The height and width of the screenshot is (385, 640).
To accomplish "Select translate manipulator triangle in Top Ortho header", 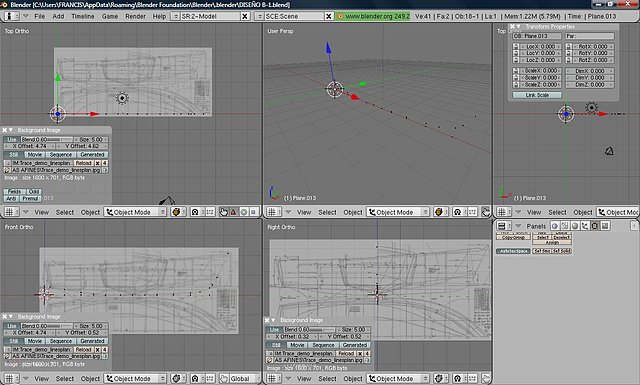I will pos(233,212).
